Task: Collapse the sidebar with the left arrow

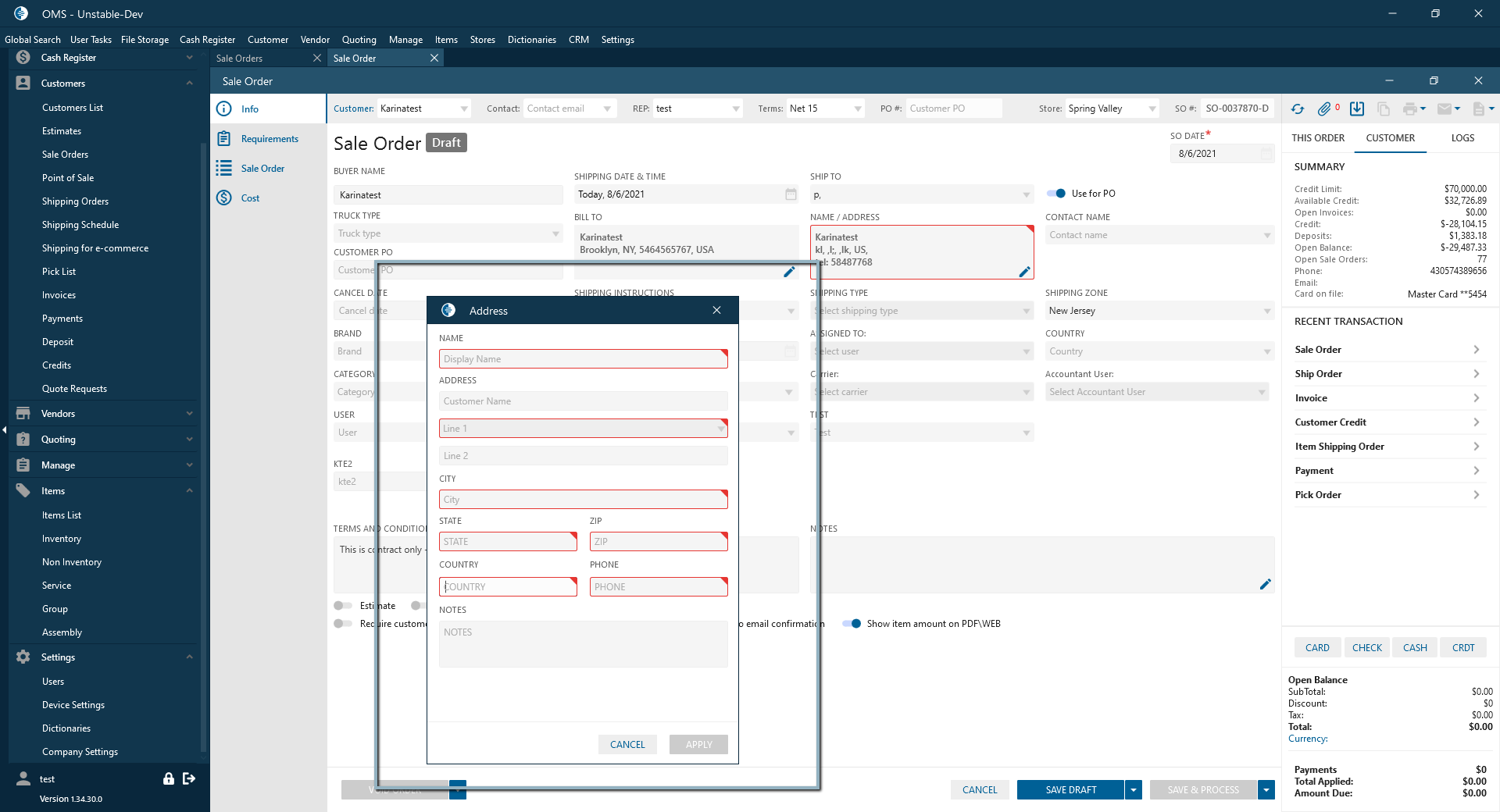Action: tap(4, 430)
